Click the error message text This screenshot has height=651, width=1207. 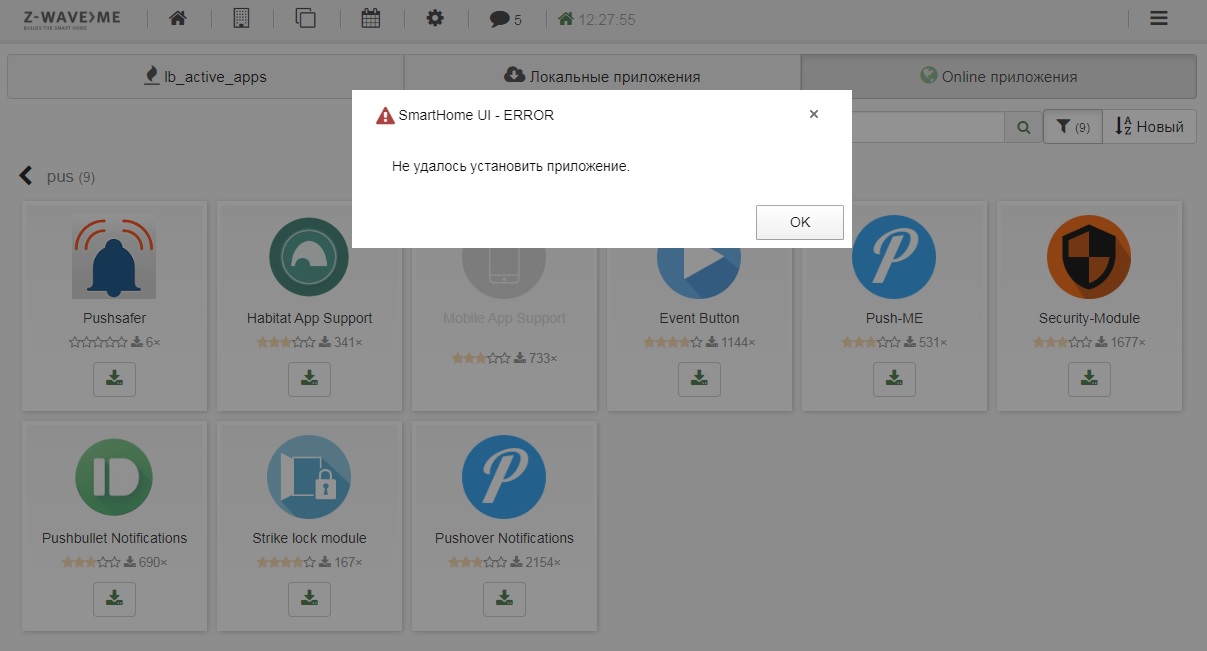(511, 166)
